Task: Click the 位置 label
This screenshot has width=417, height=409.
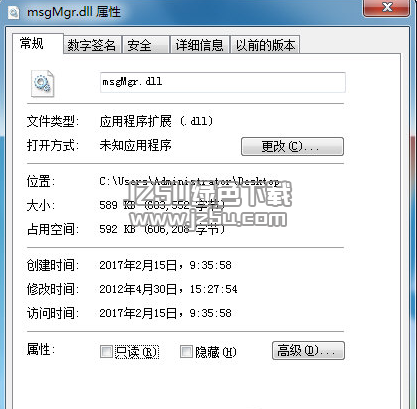Action: point(41,181)
